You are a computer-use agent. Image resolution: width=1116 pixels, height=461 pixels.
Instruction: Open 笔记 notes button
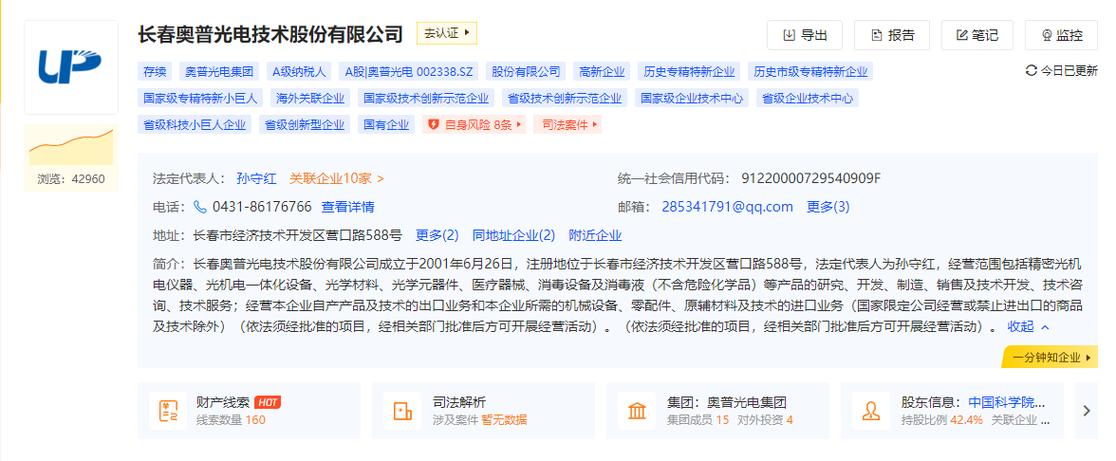[x=976, y=35]
